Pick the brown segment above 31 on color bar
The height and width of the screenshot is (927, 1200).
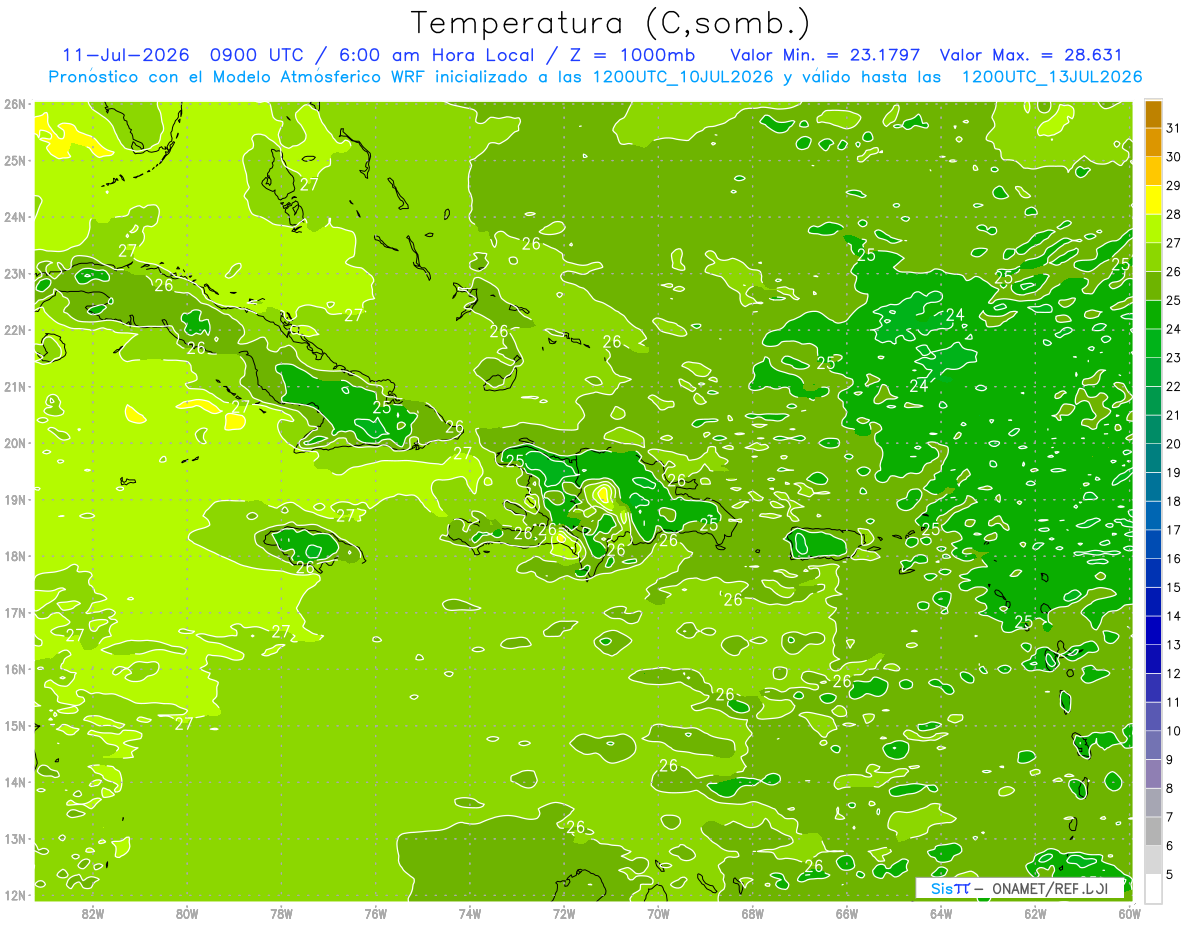coord(1152,114)
